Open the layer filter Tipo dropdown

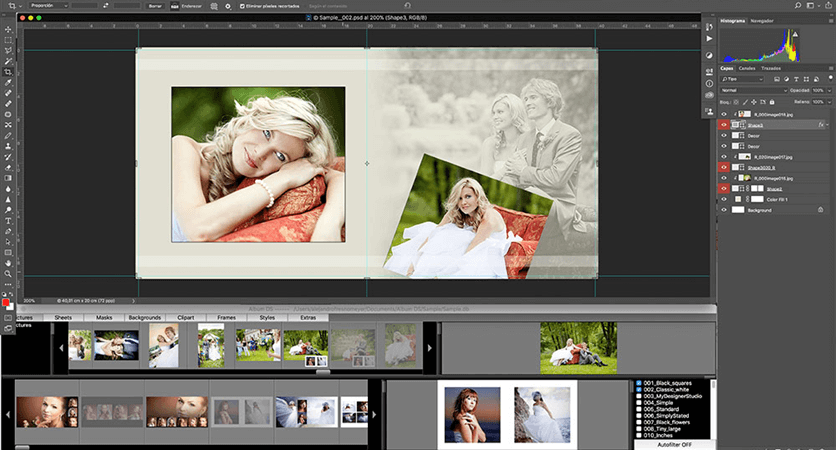[x=742, y=79]
